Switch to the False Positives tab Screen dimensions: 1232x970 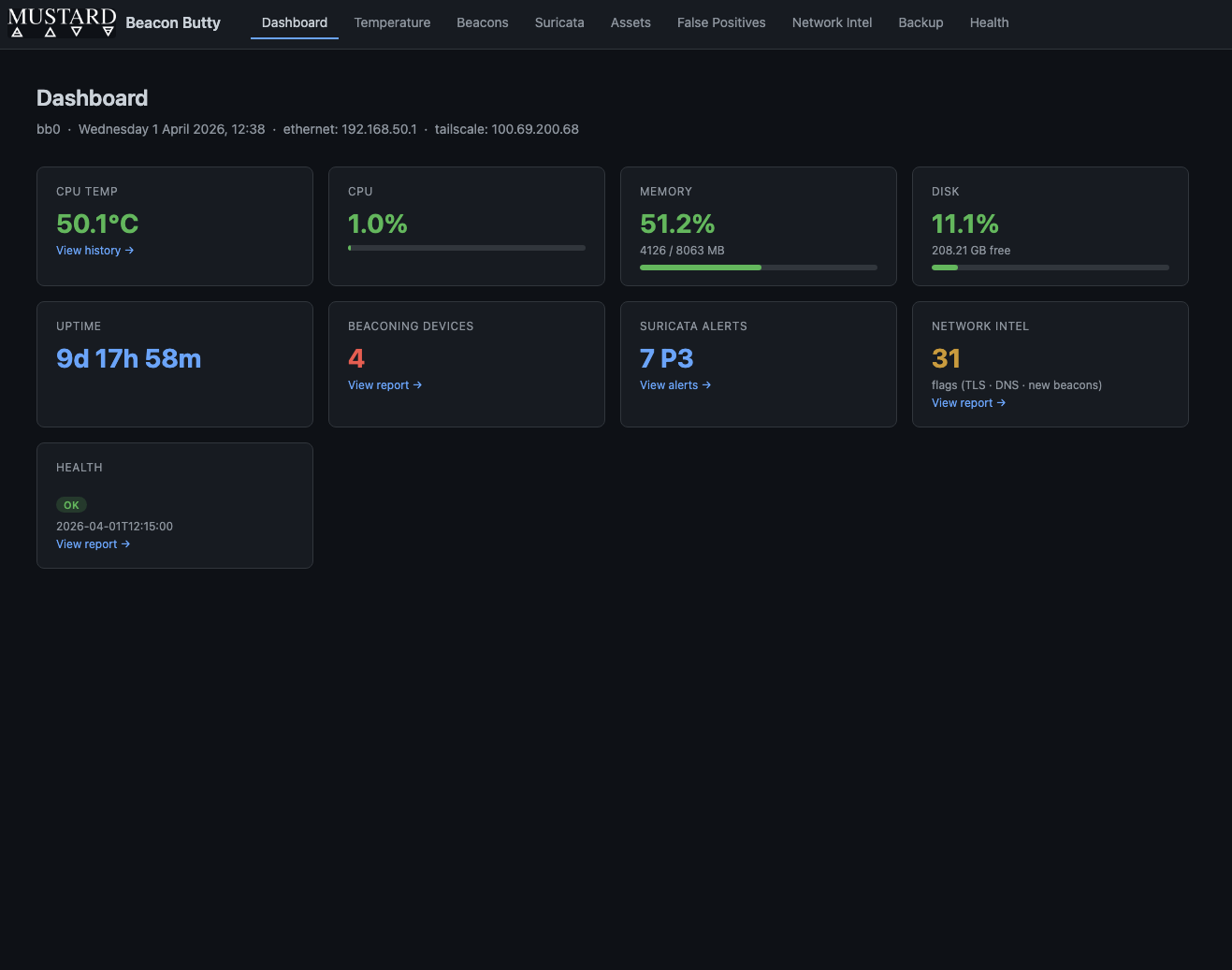coord(720,22)
